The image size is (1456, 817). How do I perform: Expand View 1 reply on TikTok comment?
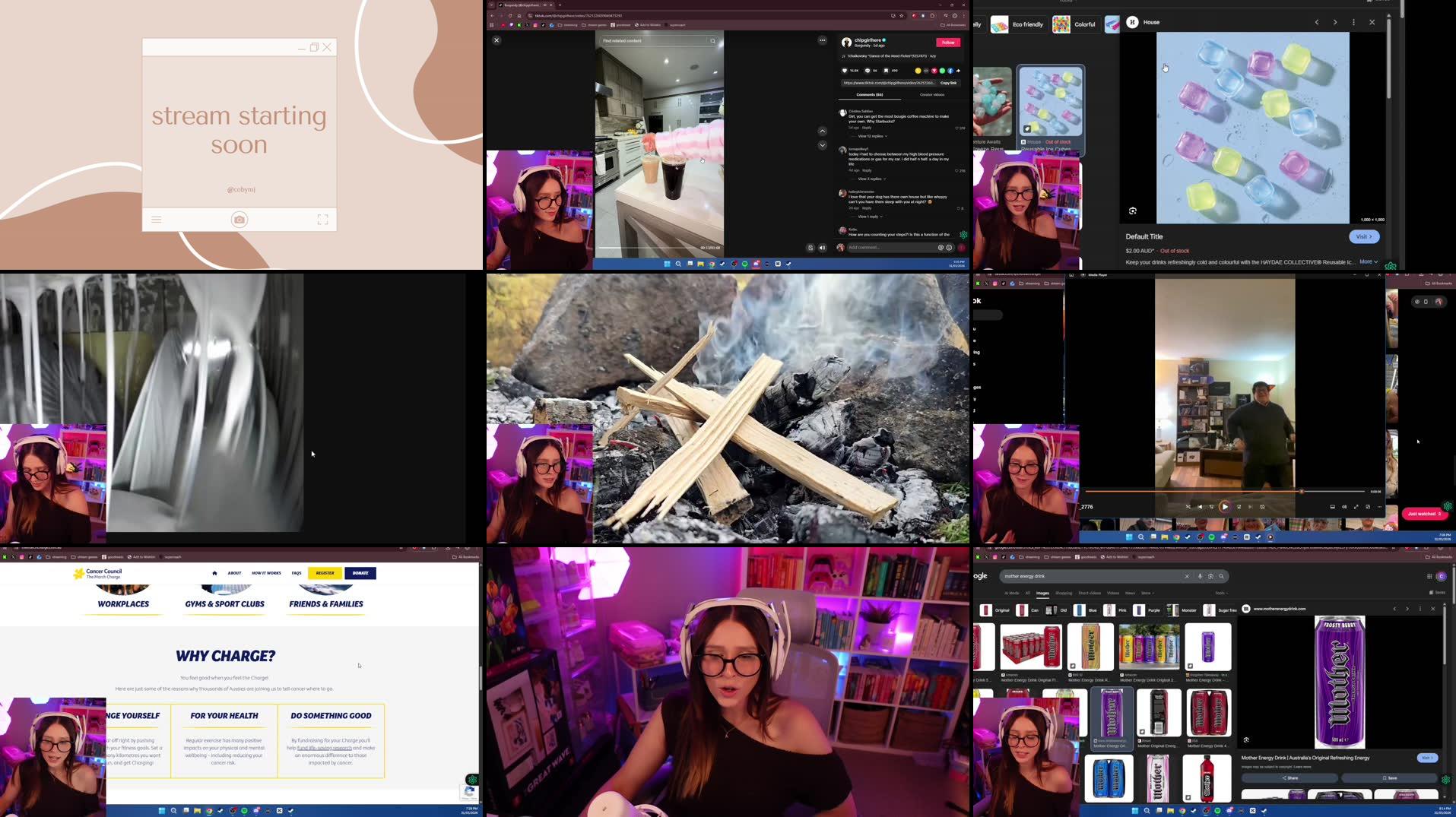point(869,217)
